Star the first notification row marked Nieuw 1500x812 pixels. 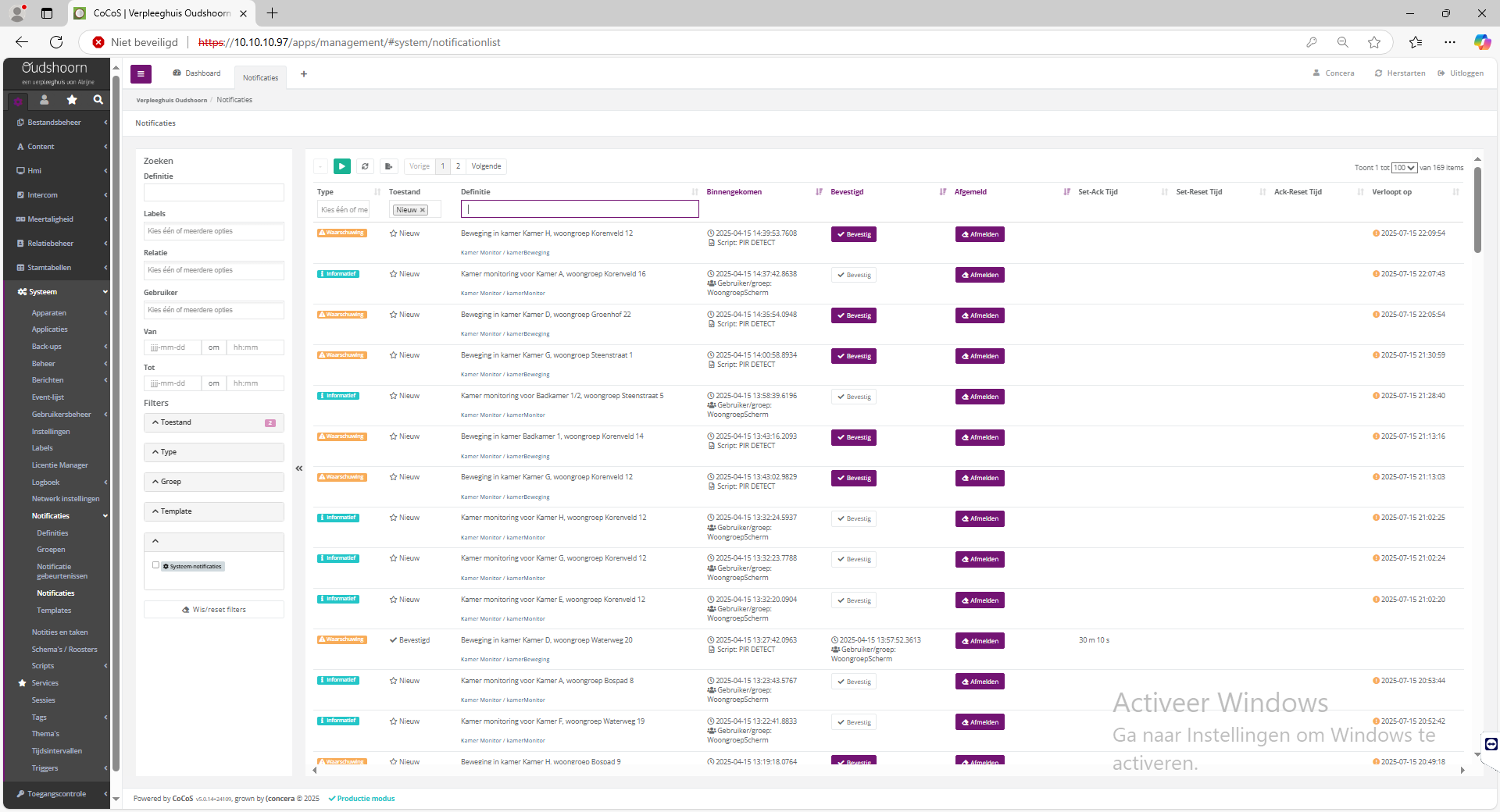394,233
